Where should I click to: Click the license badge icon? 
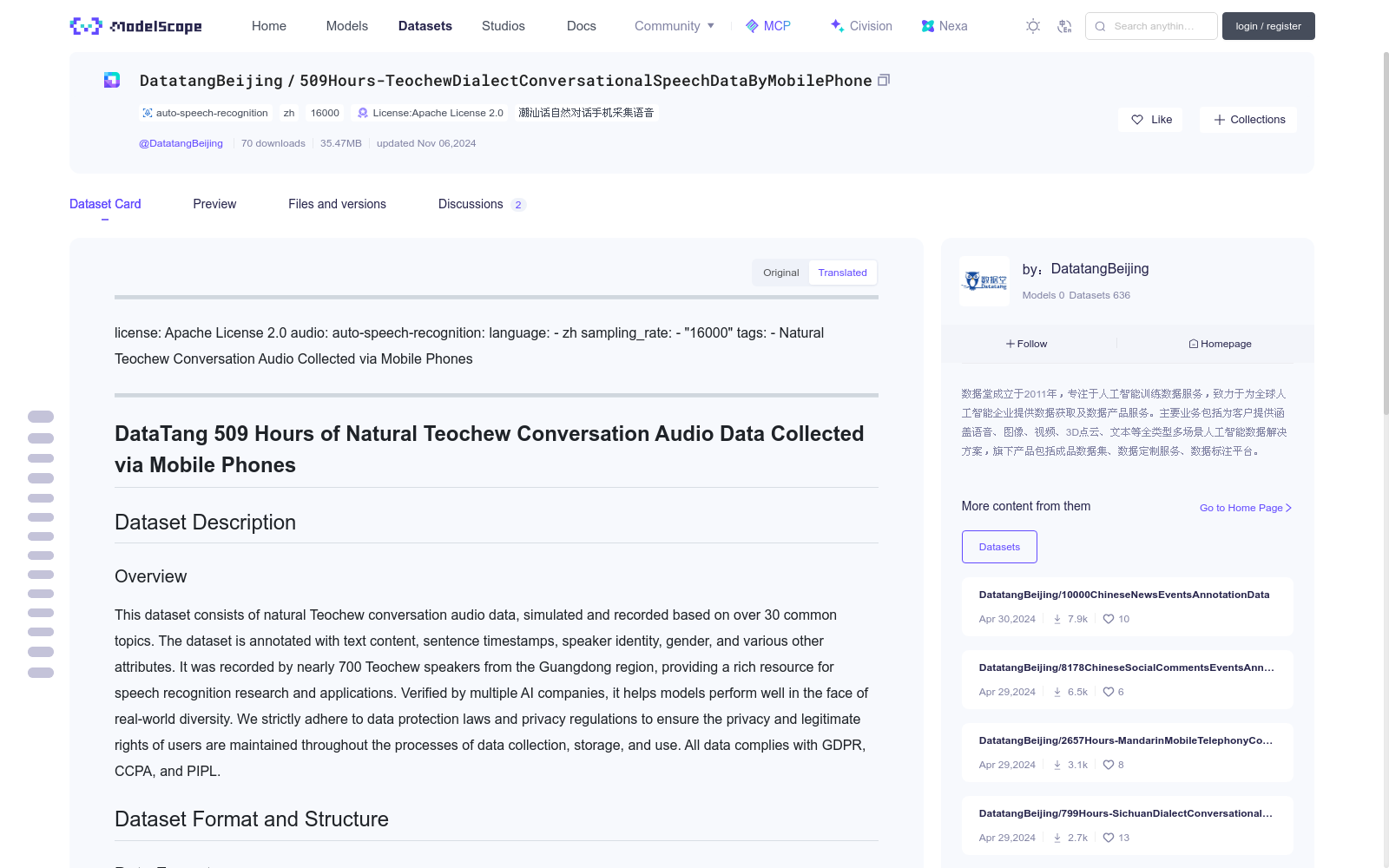363,113
